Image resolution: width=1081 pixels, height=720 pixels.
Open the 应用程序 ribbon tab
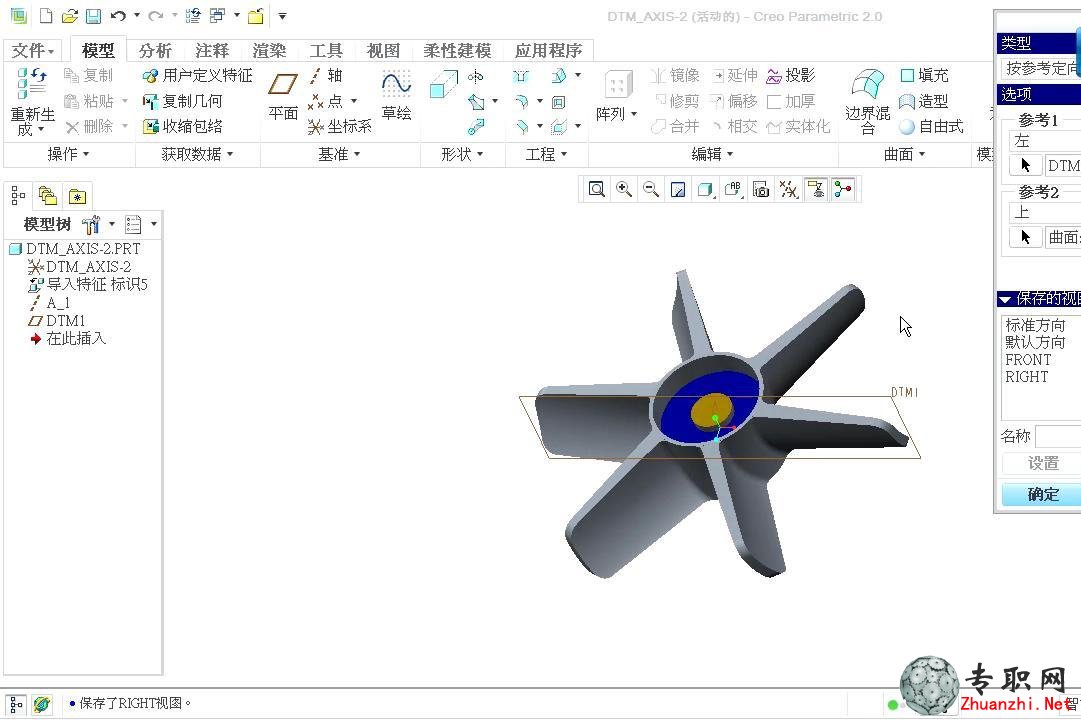(x=548, y=50)
